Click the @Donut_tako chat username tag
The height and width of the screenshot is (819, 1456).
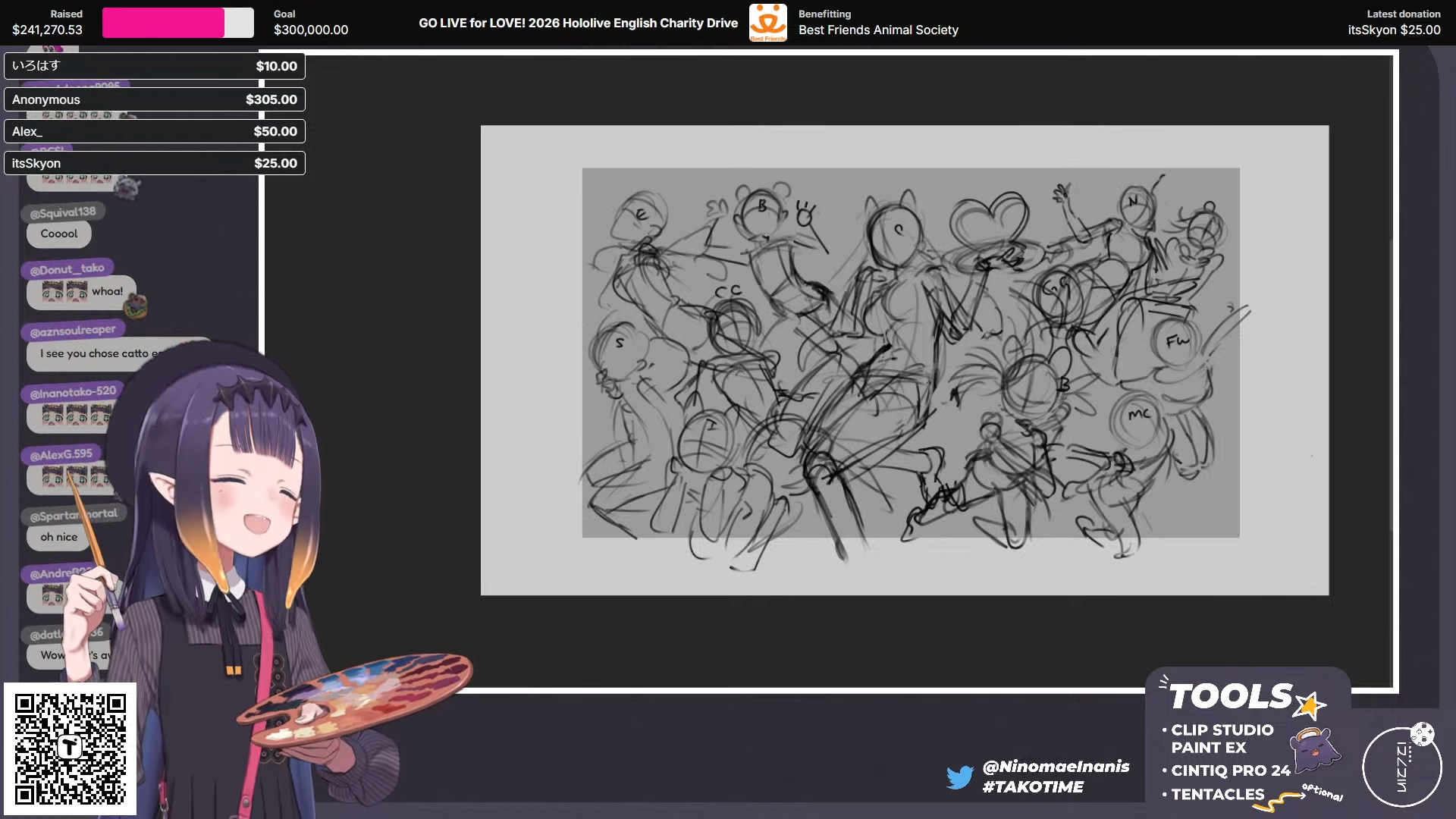click(x=67, y=269)
